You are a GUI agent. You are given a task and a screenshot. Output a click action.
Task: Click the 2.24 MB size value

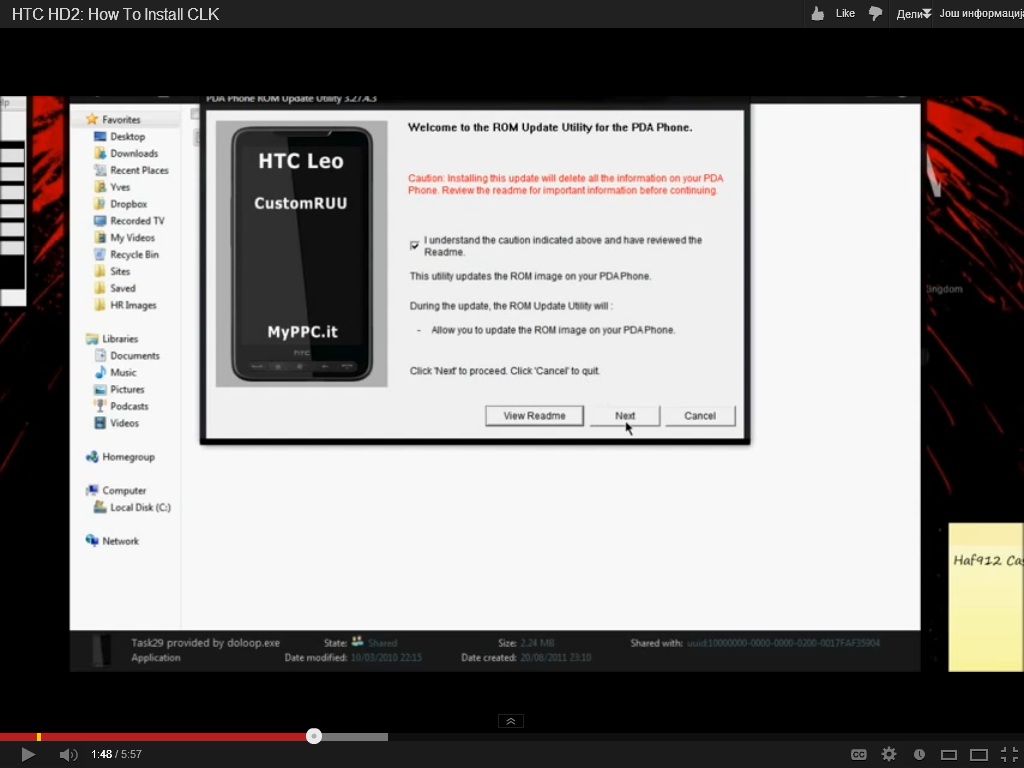[537, 643]
